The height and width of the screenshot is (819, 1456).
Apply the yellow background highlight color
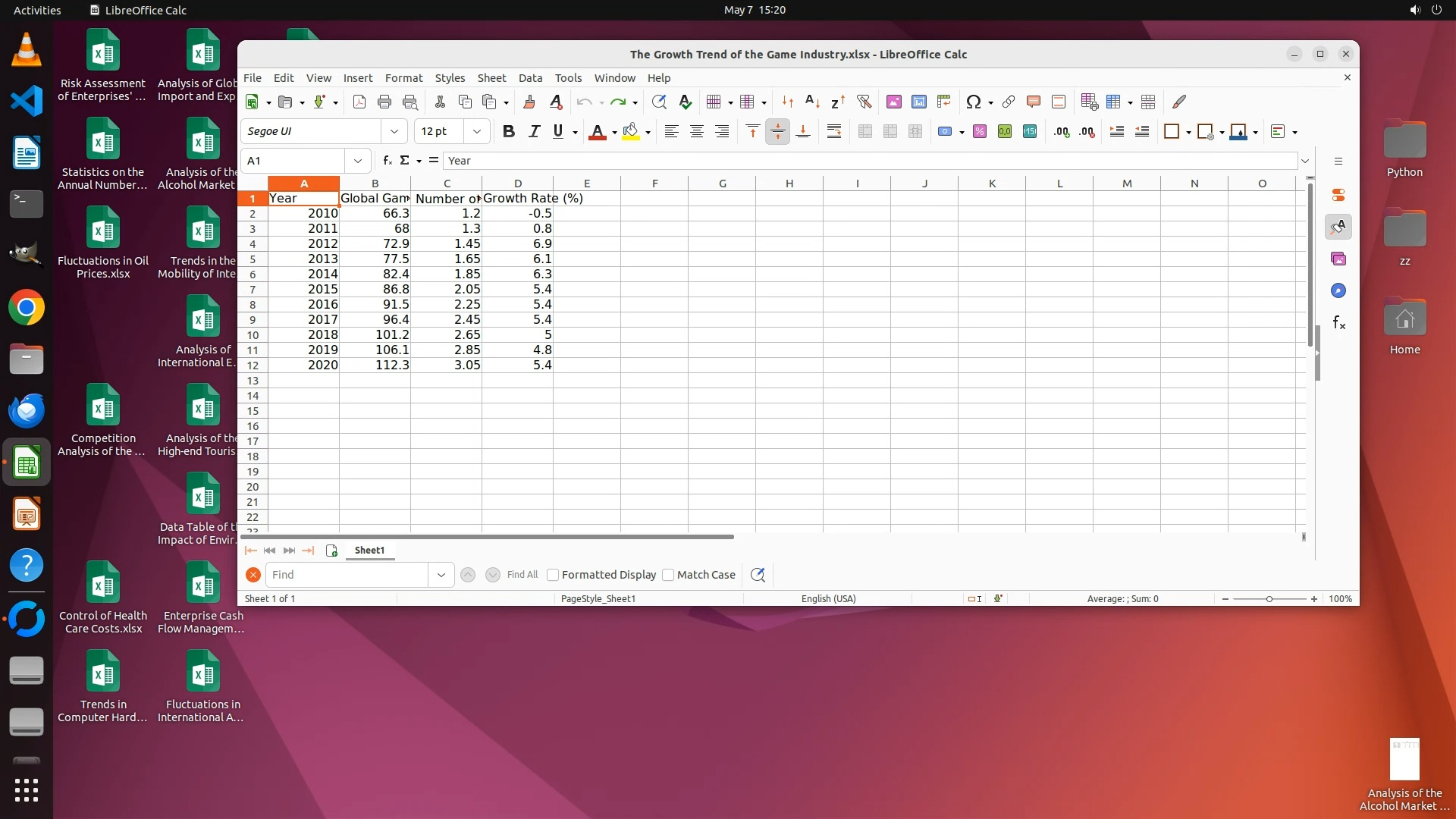pyautogui.click(x=630, y=131)
